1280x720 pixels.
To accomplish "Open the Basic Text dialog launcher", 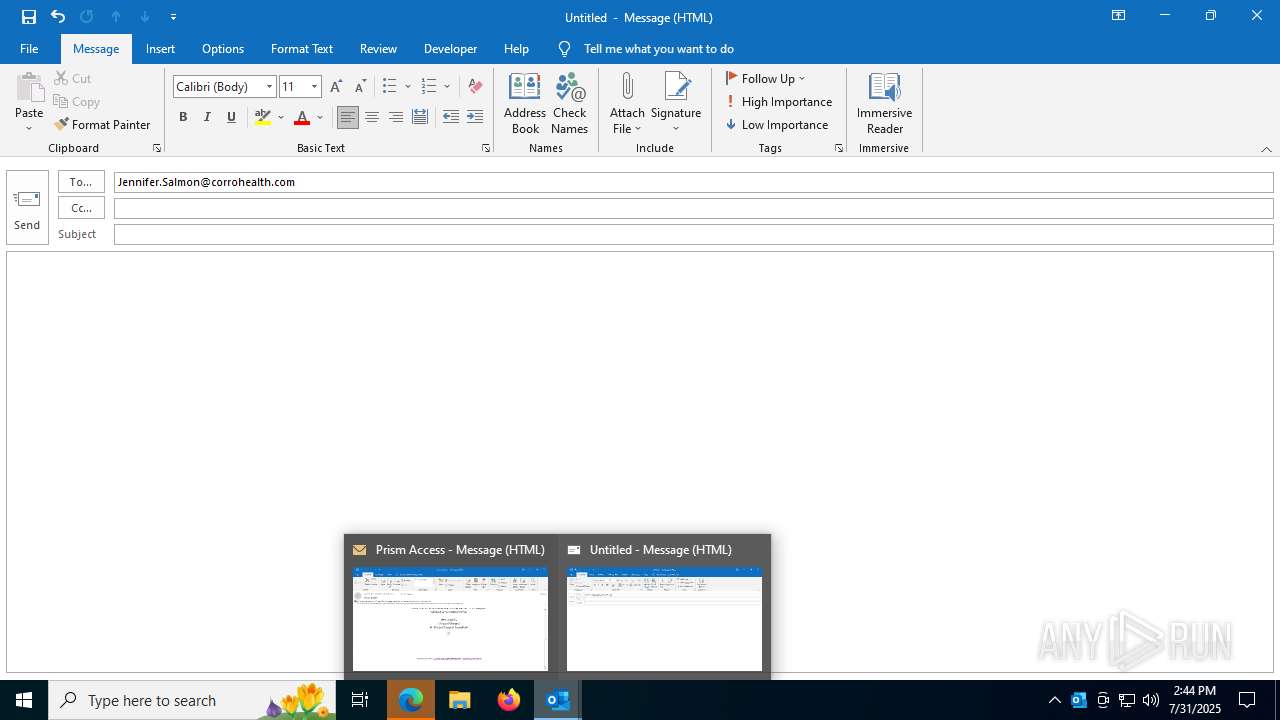I will [486, 148].
